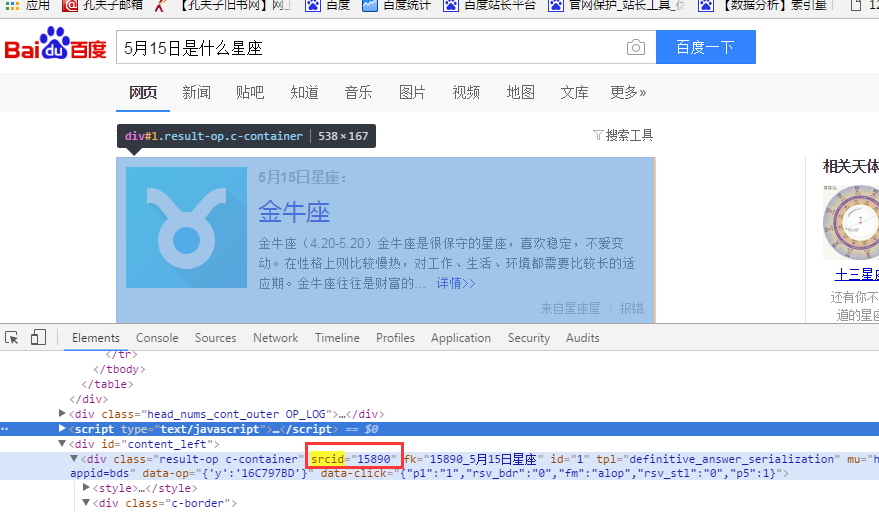This screenshot has width=879, height=512.
Task: Expand the c-border div node
Action: [86, 503]
